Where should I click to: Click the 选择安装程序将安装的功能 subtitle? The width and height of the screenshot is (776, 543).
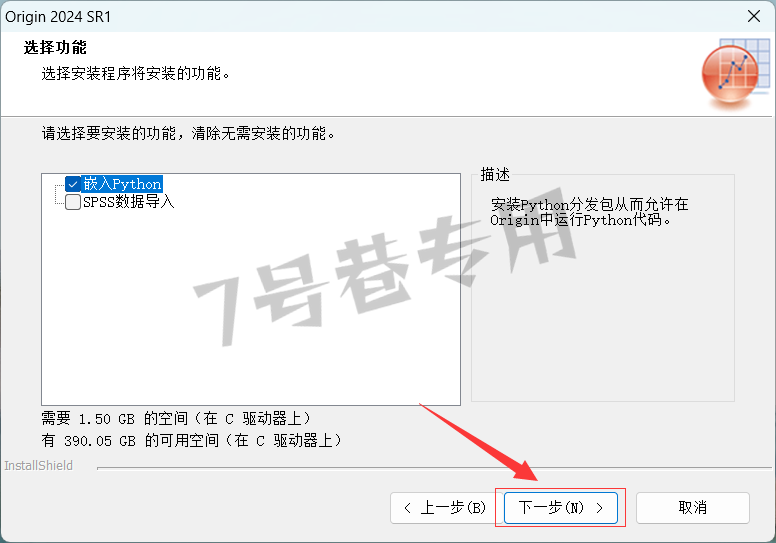tap(136, 74)
